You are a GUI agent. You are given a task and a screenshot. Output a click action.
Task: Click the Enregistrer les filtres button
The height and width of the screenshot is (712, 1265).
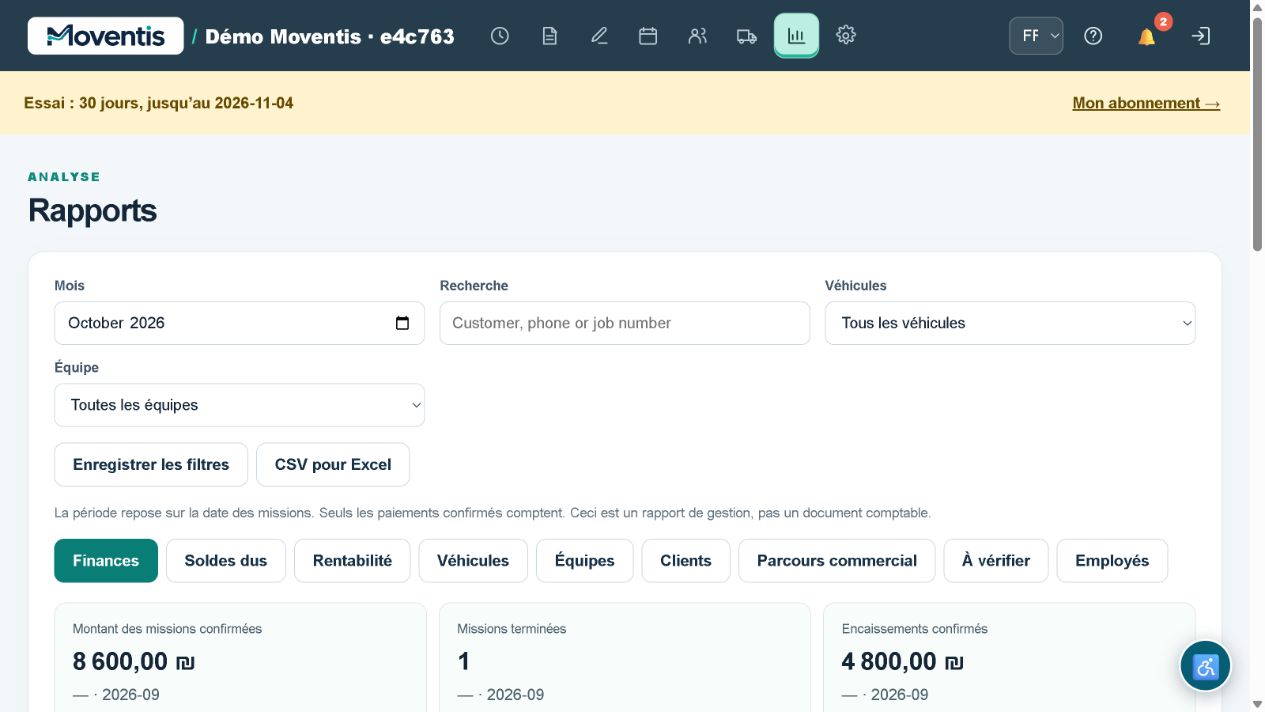[151, 465]
